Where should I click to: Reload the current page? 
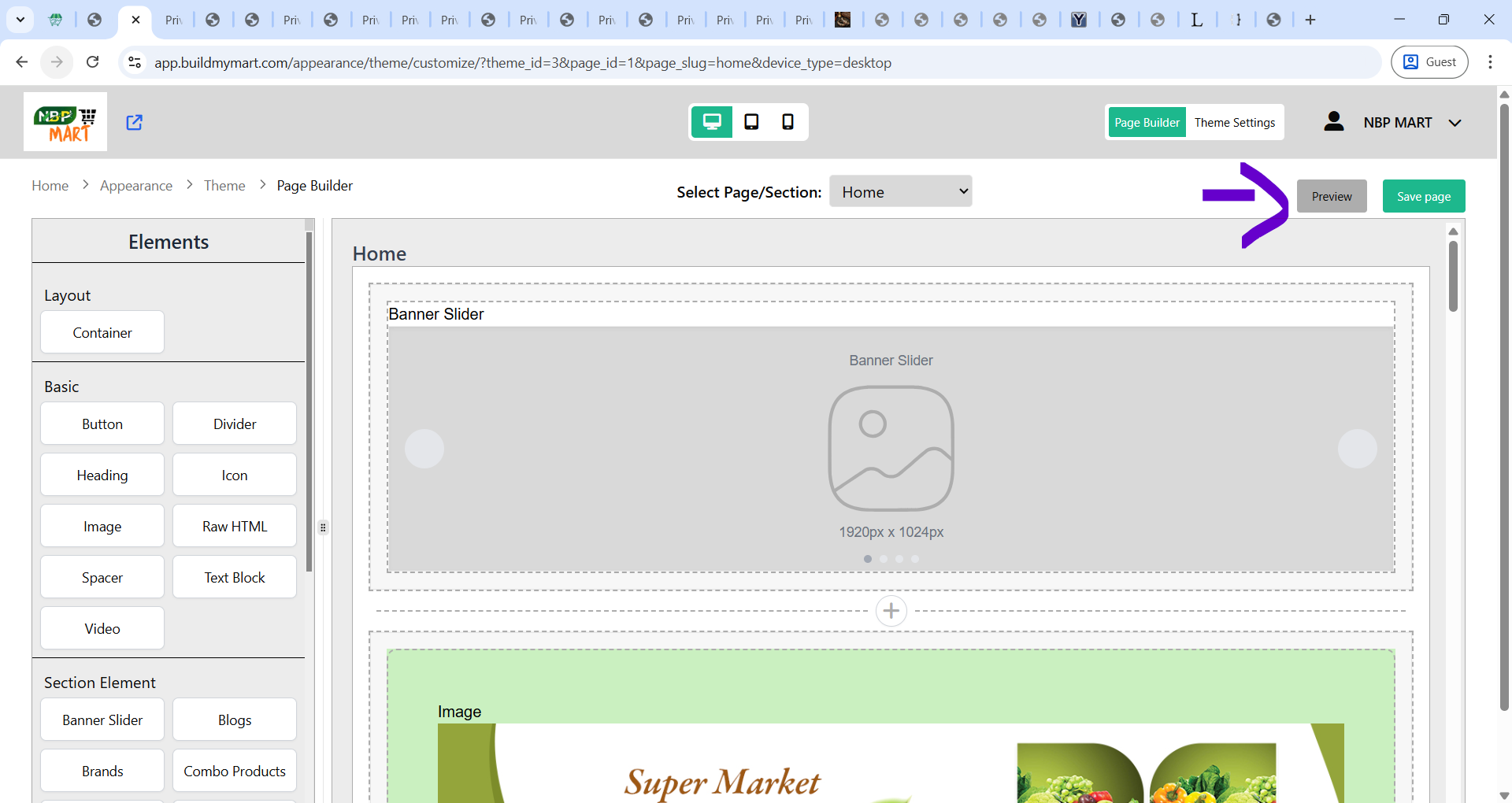tap(92, 62)
